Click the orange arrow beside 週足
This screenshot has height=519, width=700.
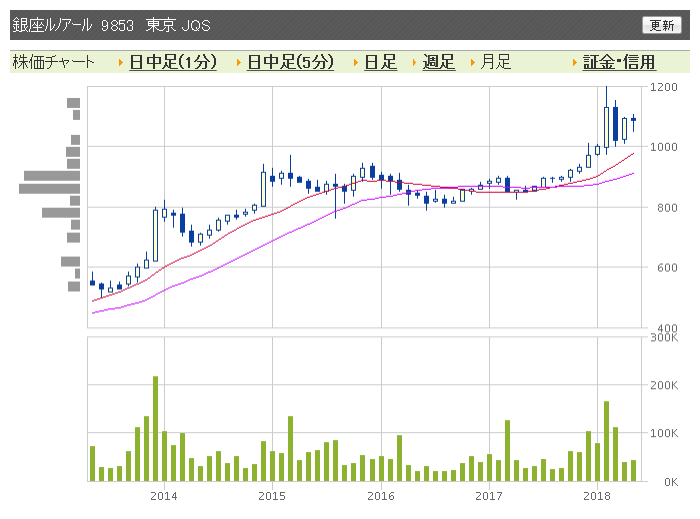click(414, 62)
